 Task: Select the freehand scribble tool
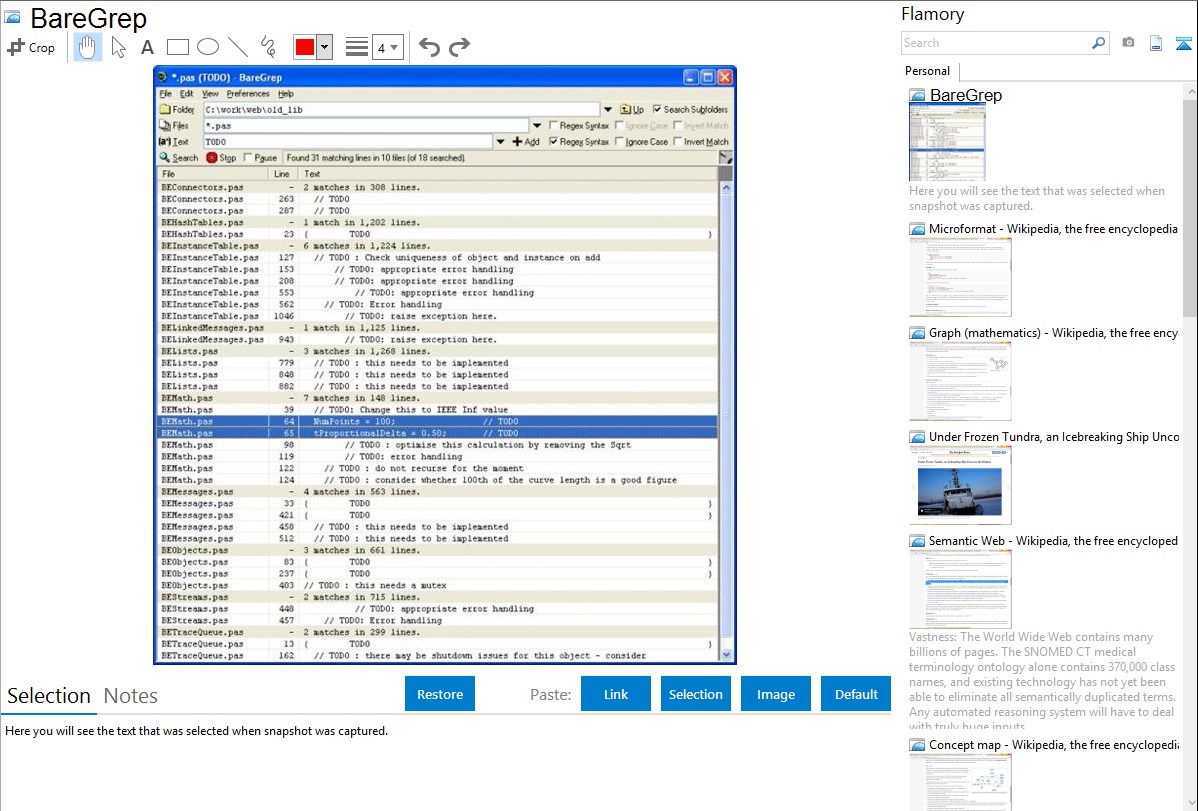click(x=268, y=47)
